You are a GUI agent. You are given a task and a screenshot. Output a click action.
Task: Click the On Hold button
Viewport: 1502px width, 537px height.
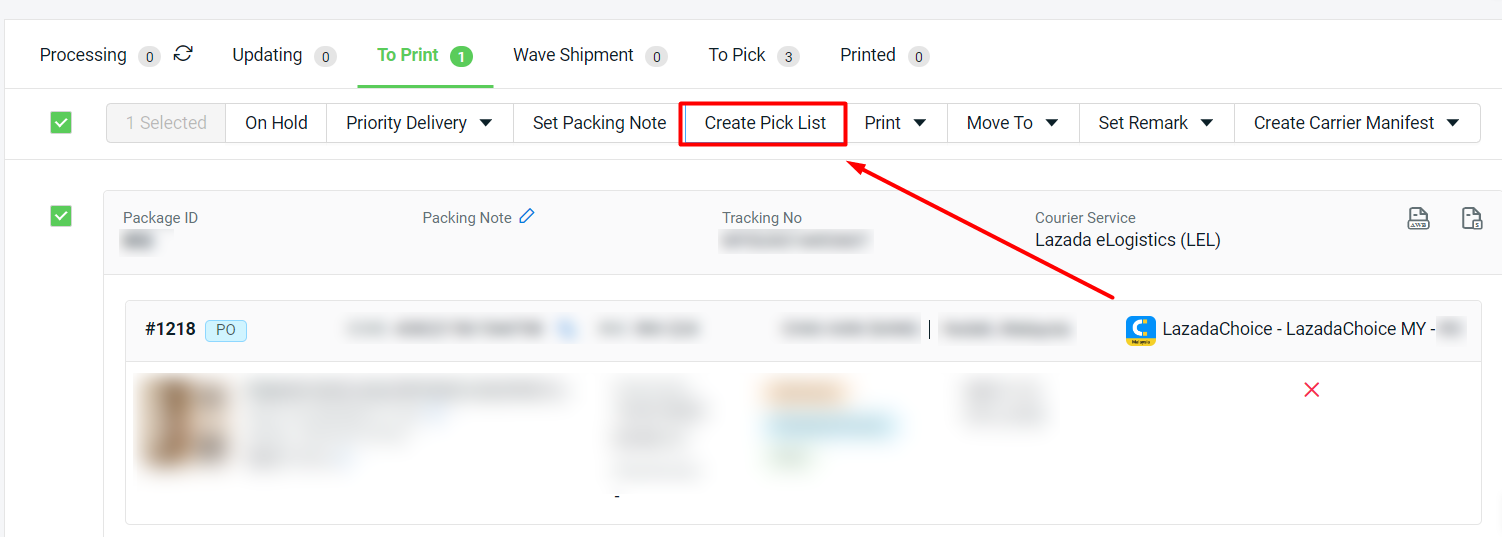tap(276, 123)
